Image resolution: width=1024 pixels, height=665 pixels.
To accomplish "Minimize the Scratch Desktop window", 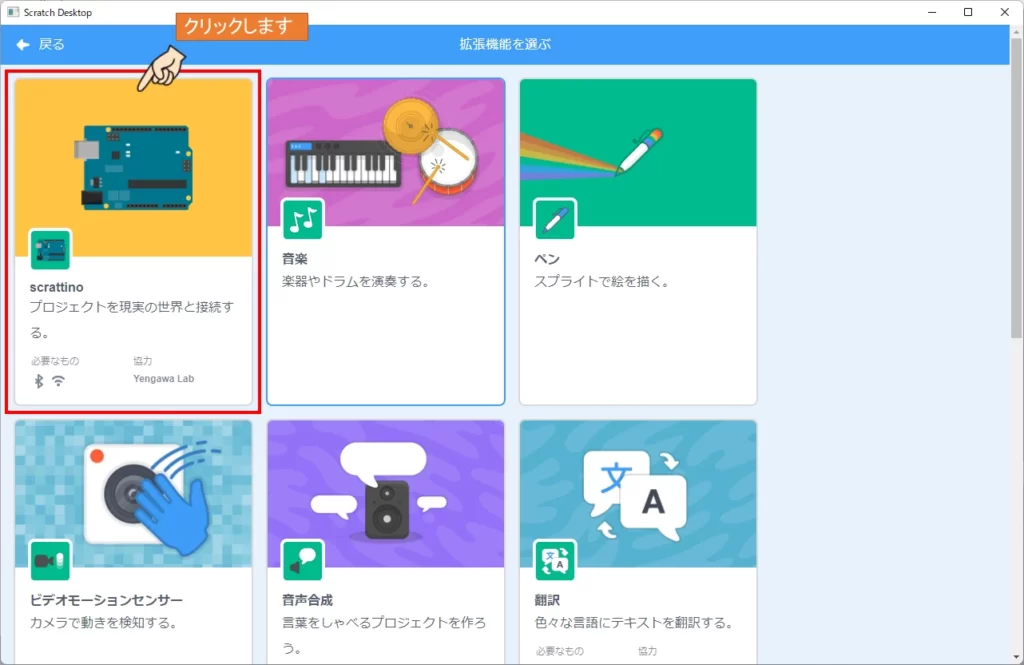I will tap(932, 12).
